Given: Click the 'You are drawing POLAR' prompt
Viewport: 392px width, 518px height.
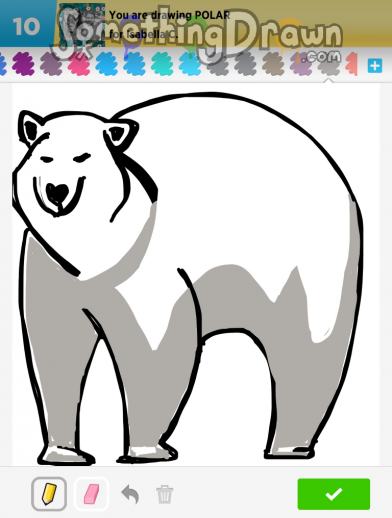Looking at the screenshot, I should pyautogui.click(x=170, y=15).
